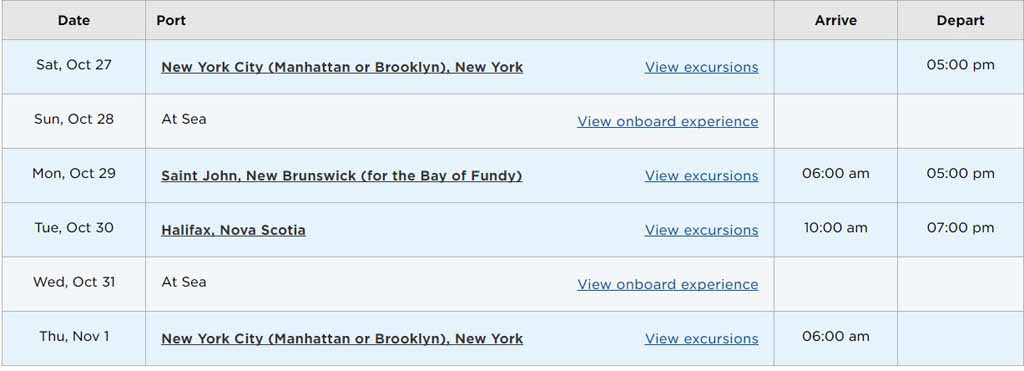View onboard experience for Wed, Oct 31
Screen dimensions: 1024x371
(x=667, y=284)
